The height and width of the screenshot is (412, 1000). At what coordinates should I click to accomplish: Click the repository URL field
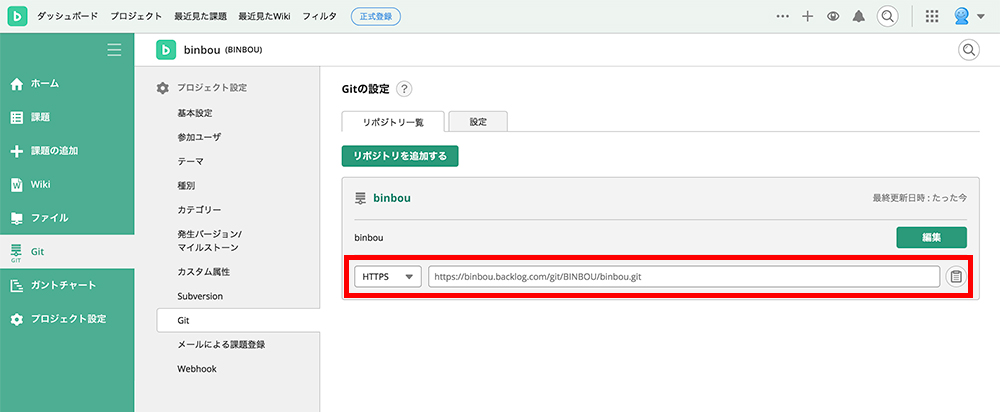[684, 277]
